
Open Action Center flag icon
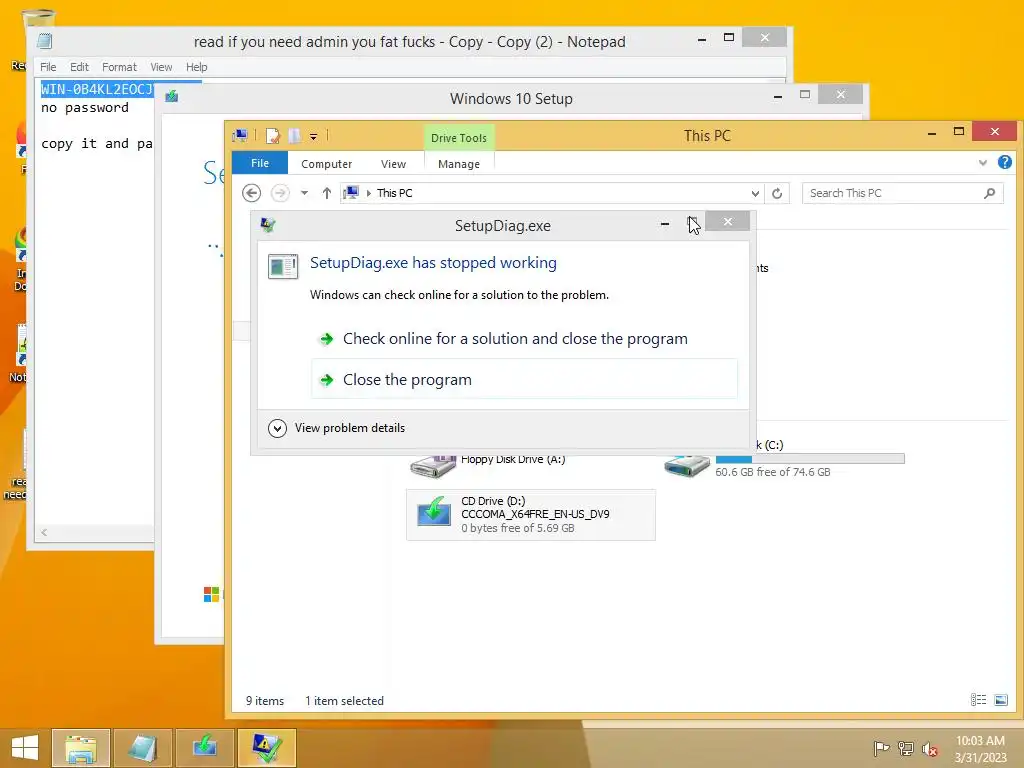click(x=881, y=748)
